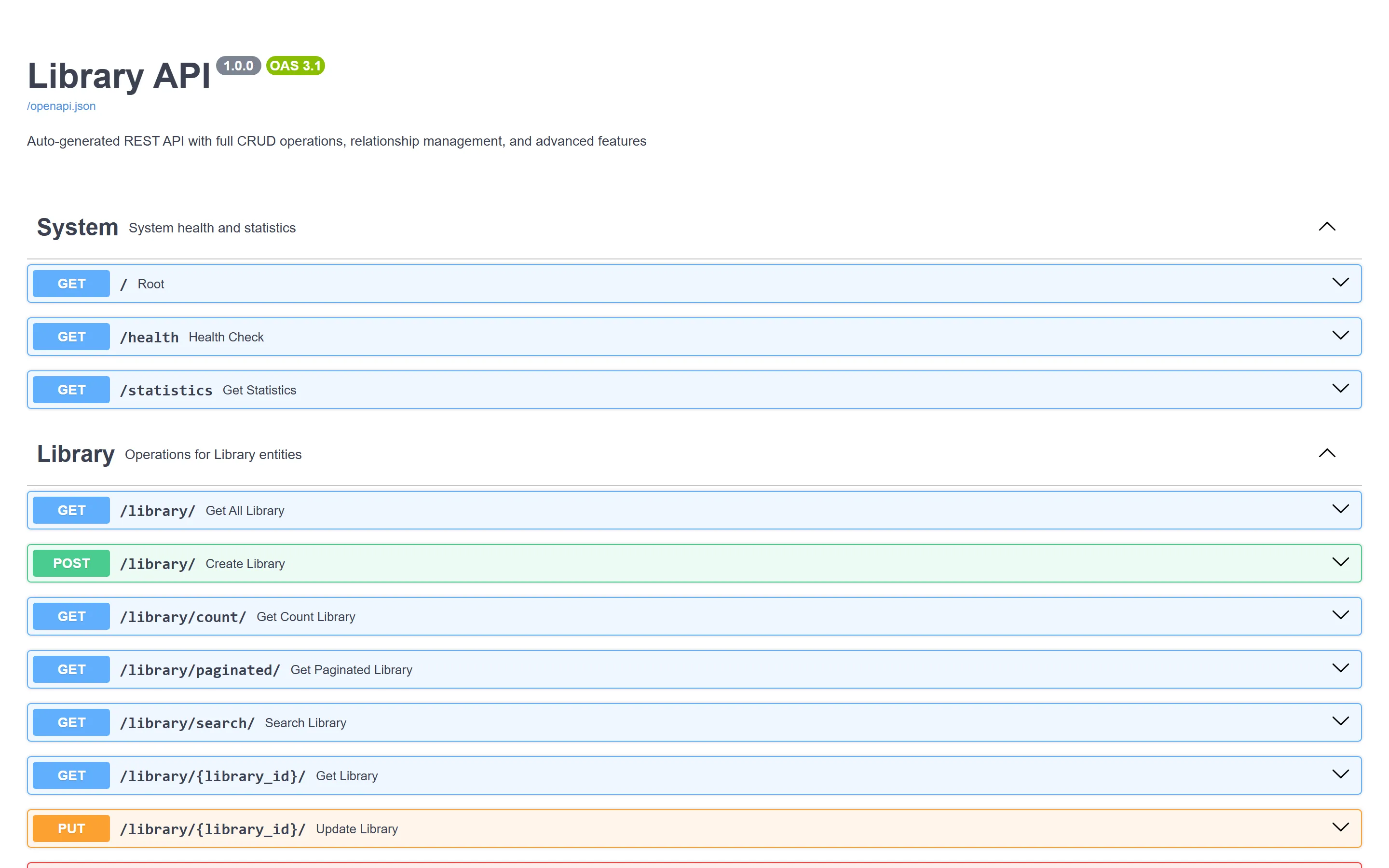
Task: Click the 'Update Library' summary text
Action: point(357,829)
